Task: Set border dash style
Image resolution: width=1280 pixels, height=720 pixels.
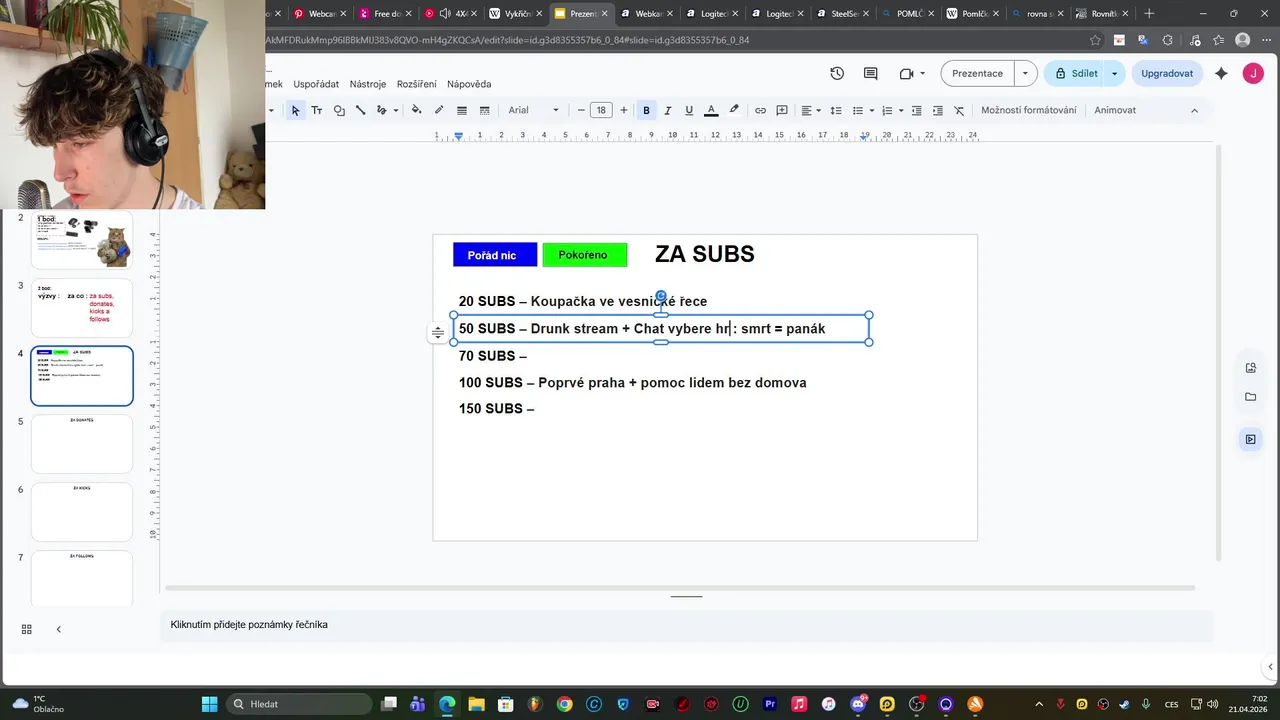Action: (485, 110)
